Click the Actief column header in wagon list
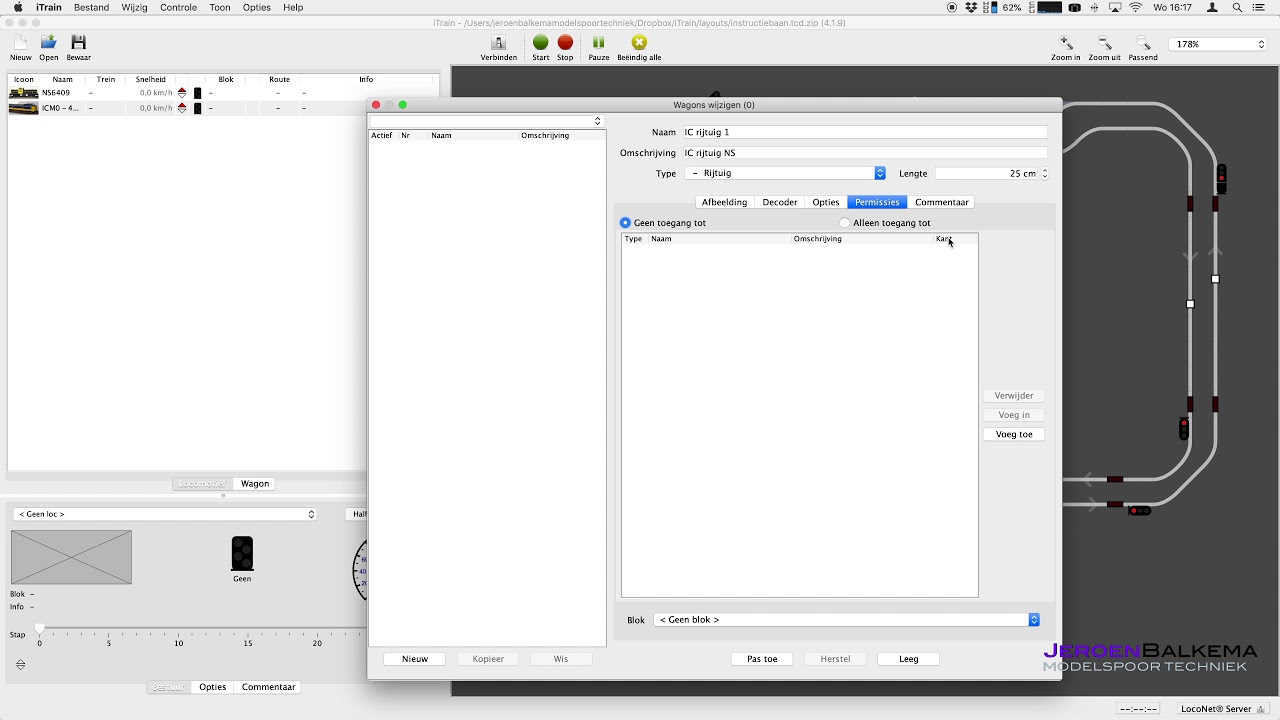Screen dimensions: 1280x720 (383, 135)
